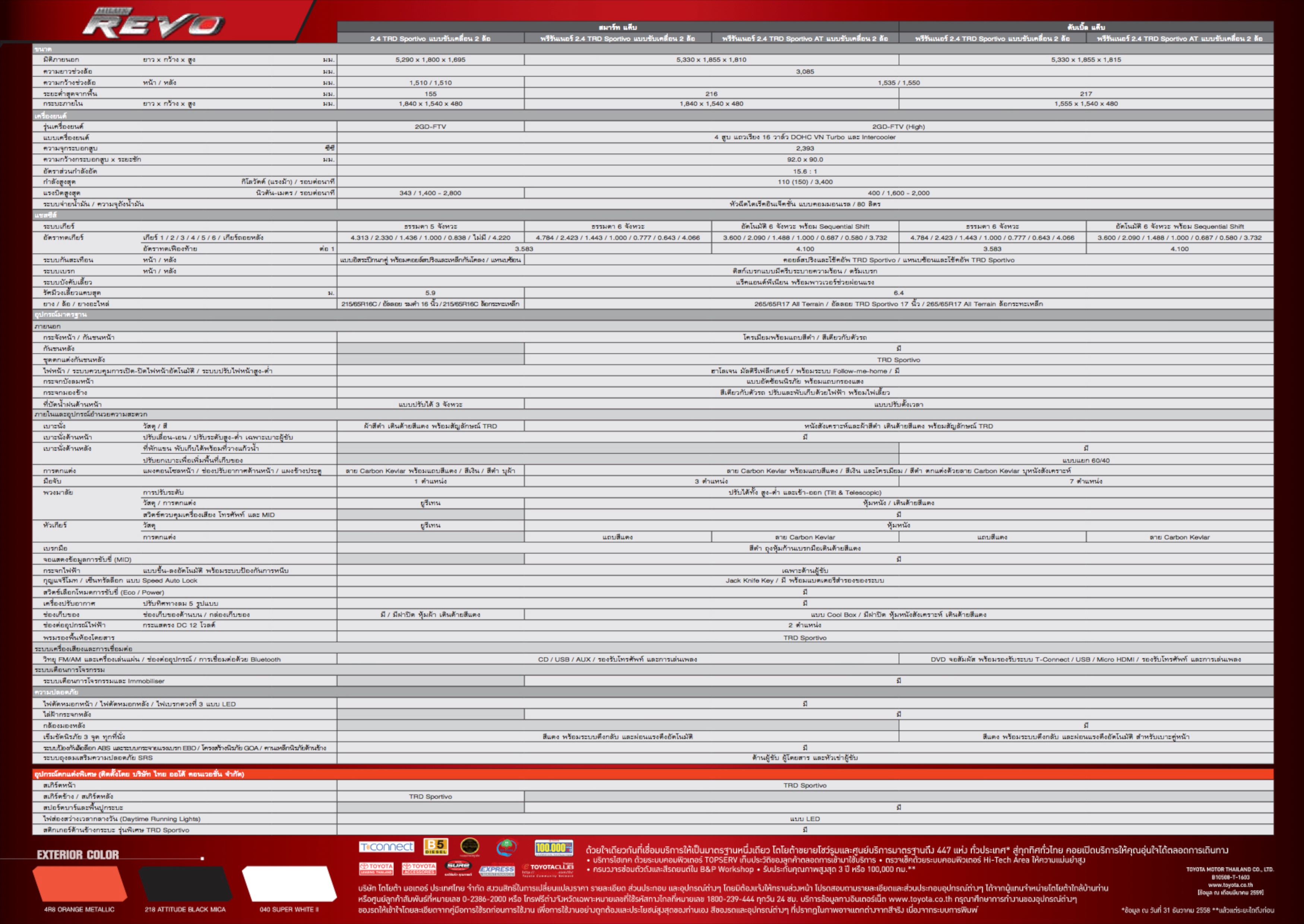
Task: Click the first 2.4 TRD Sportivo column header
Action: click(x=430, y=39)
